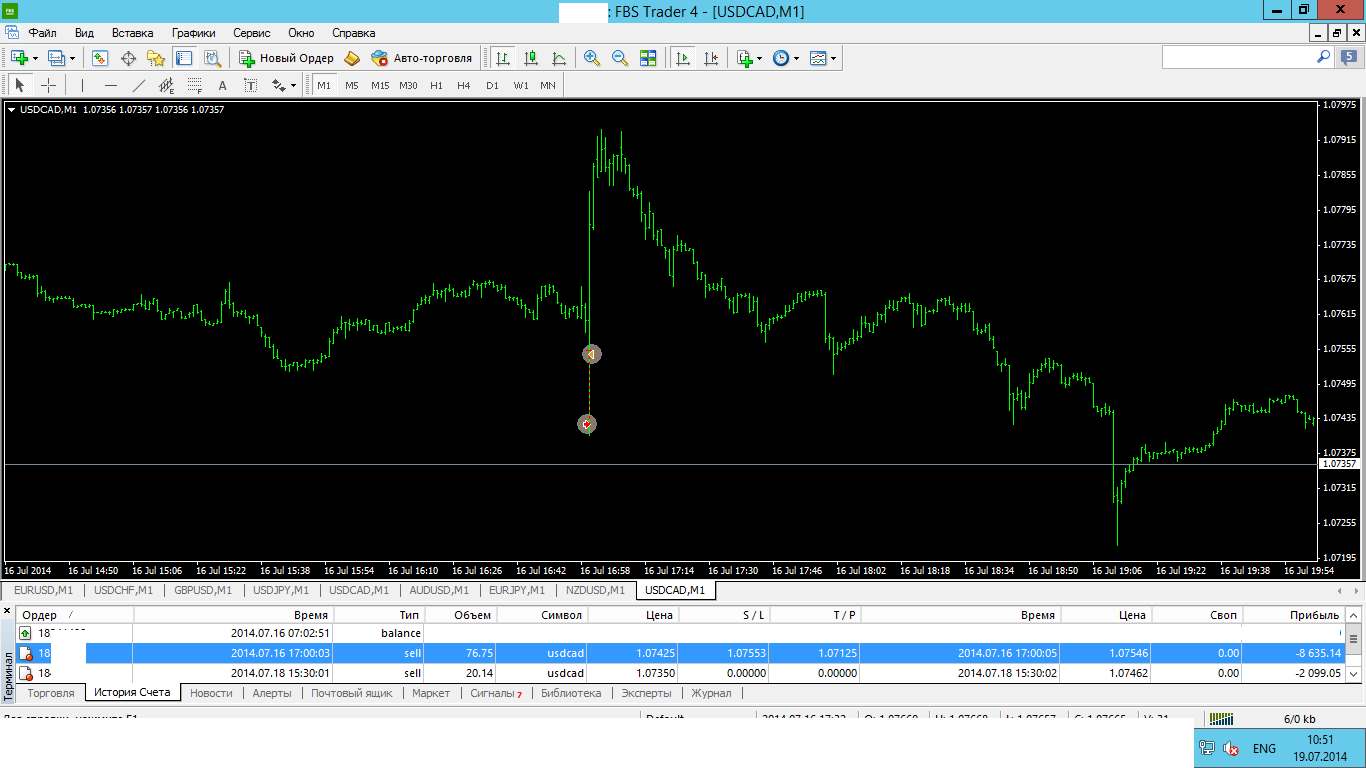Tile chart windows with the grid icon

(x=648, y=58)
